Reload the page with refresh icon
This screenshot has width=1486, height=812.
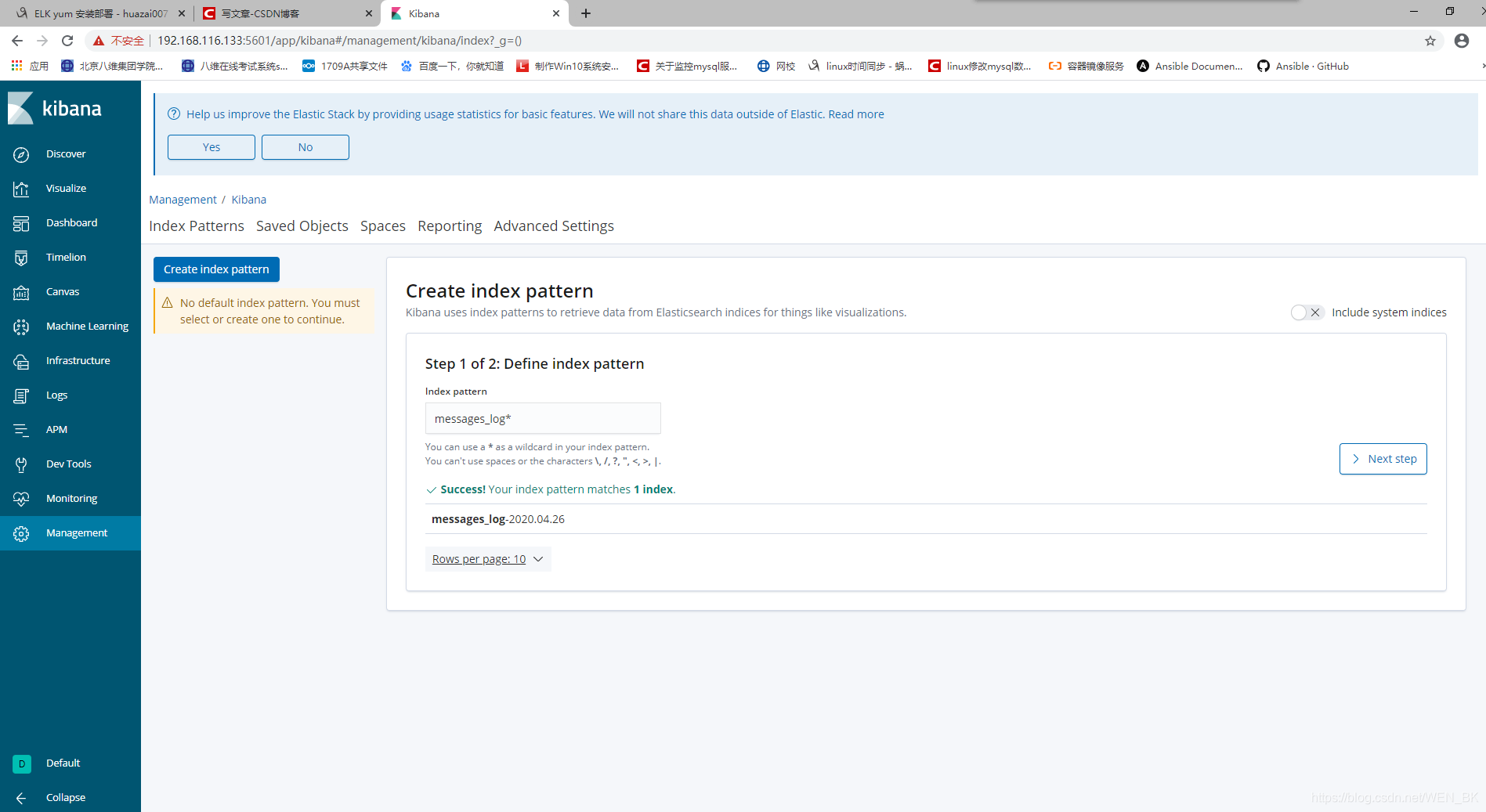[67, 41]
